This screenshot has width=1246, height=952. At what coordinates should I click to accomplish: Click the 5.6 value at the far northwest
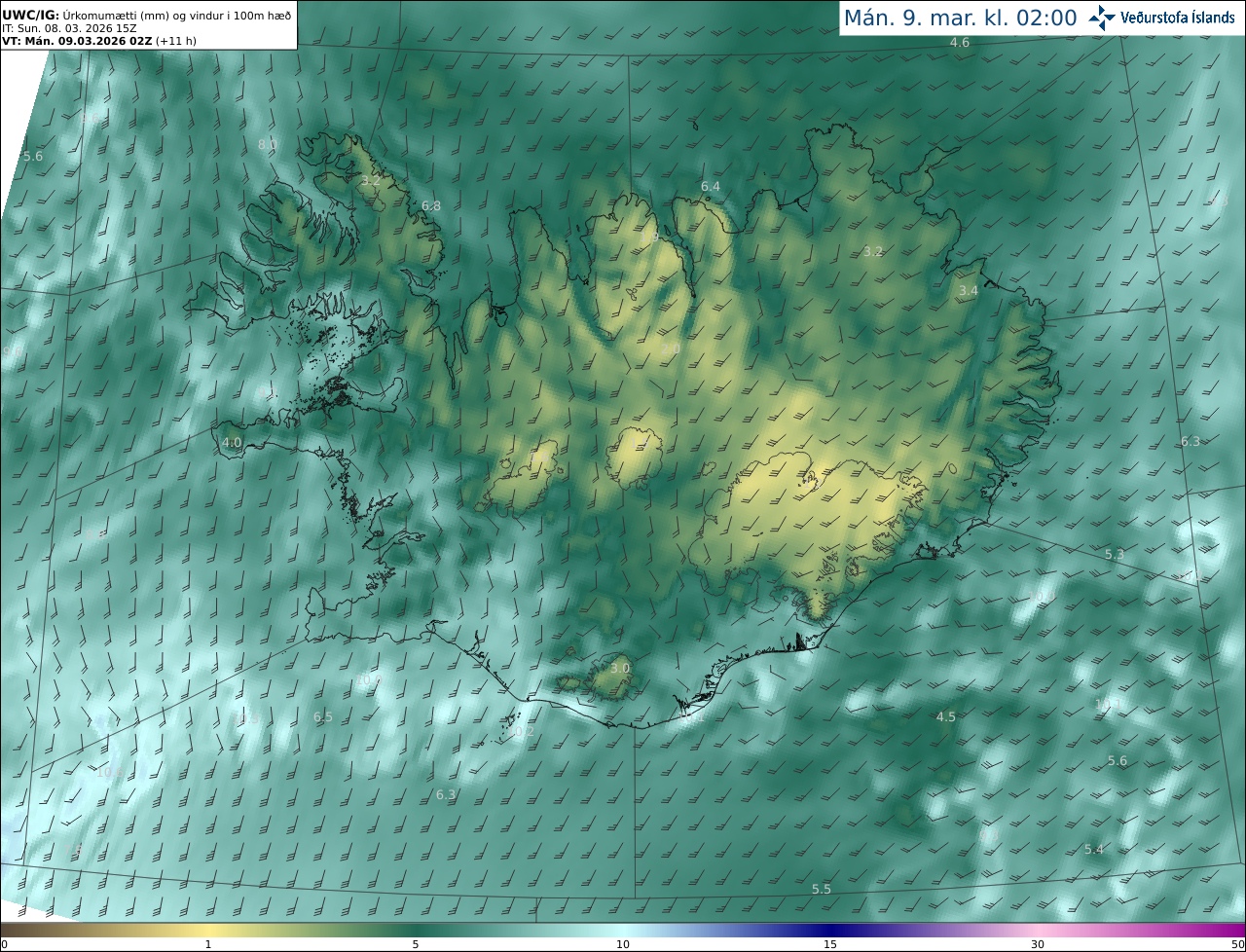point(33,157)
